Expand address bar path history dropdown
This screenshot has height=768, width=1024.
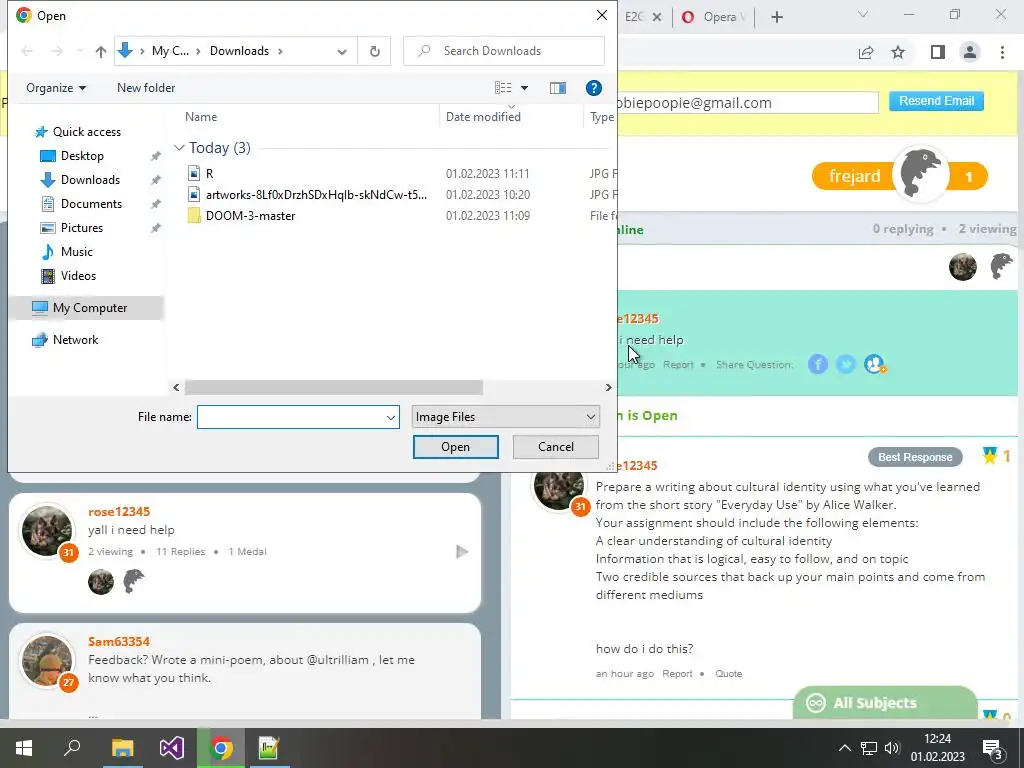(x=342, y=52)
